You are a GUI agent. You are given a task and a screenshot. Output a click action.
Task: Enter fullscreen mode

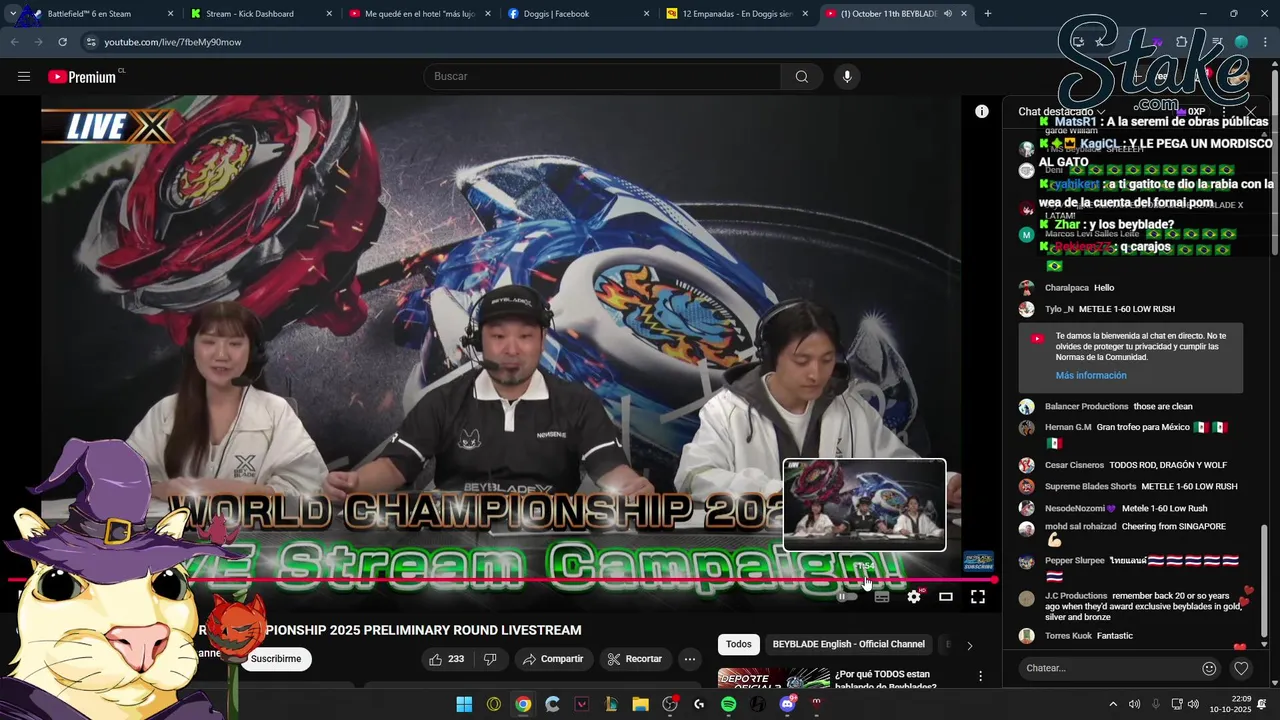pyautogui.click(x=978, y=597)
